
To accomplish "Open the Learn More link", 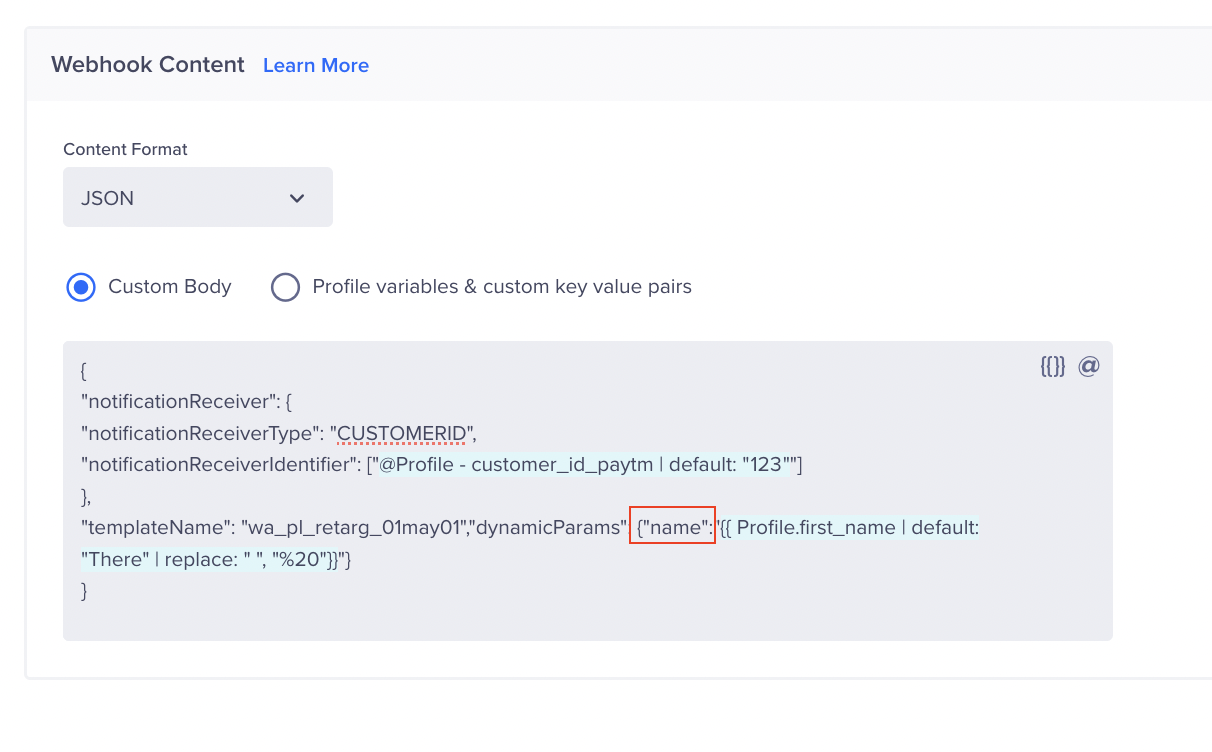I will click(x=316, y=65).
